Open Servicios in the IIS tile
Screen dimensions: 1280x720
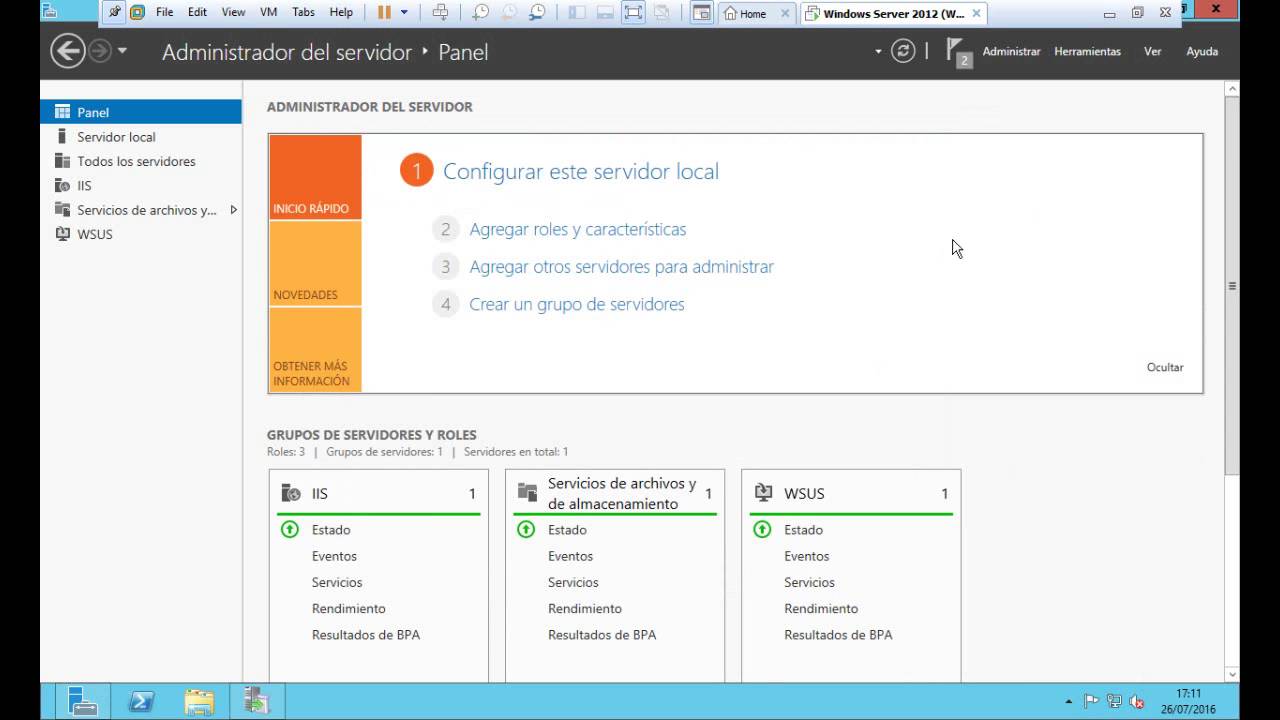tap(337, 582)
